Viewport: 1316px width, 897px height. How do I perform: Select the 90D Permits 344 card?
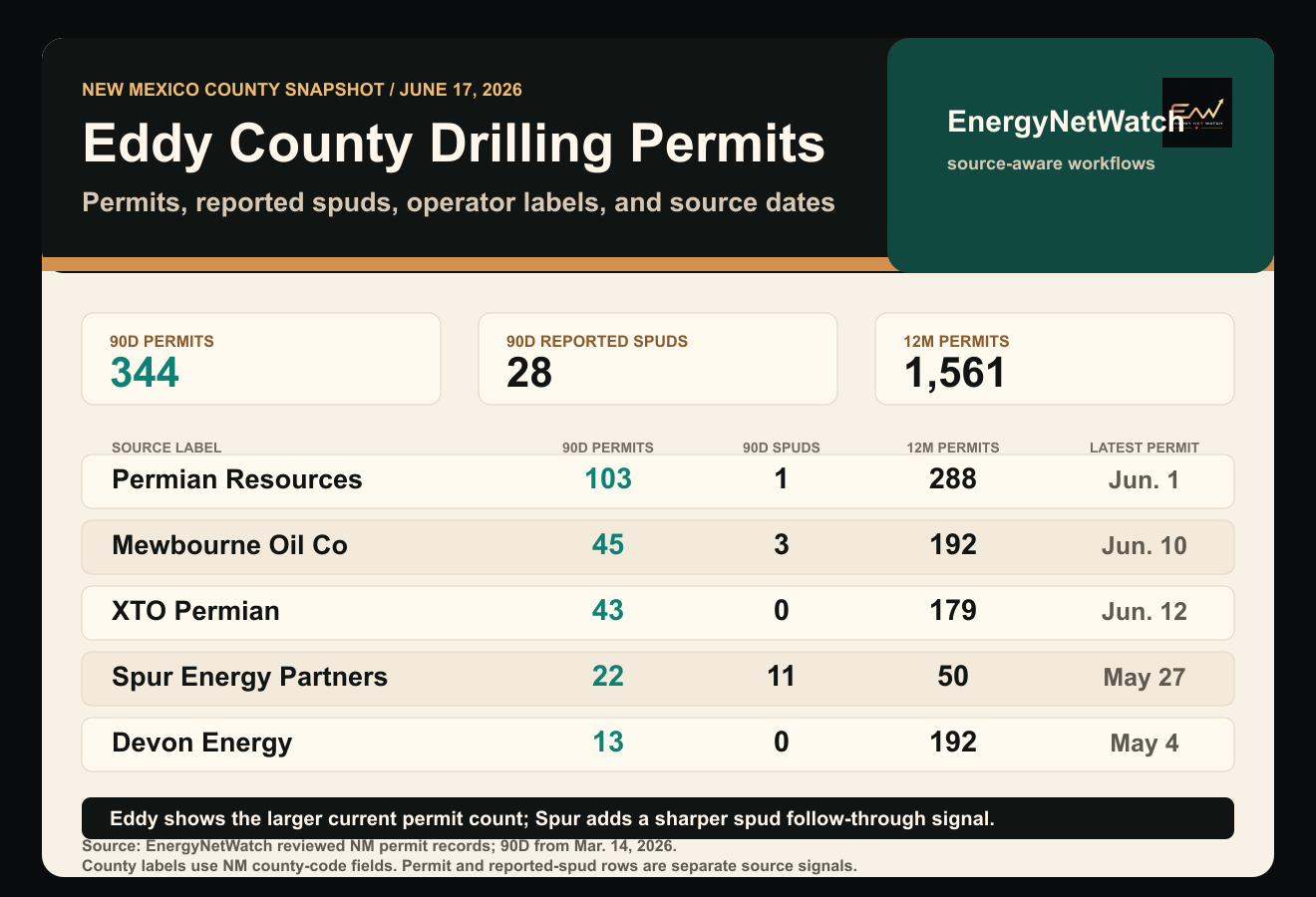coord(261,359)
